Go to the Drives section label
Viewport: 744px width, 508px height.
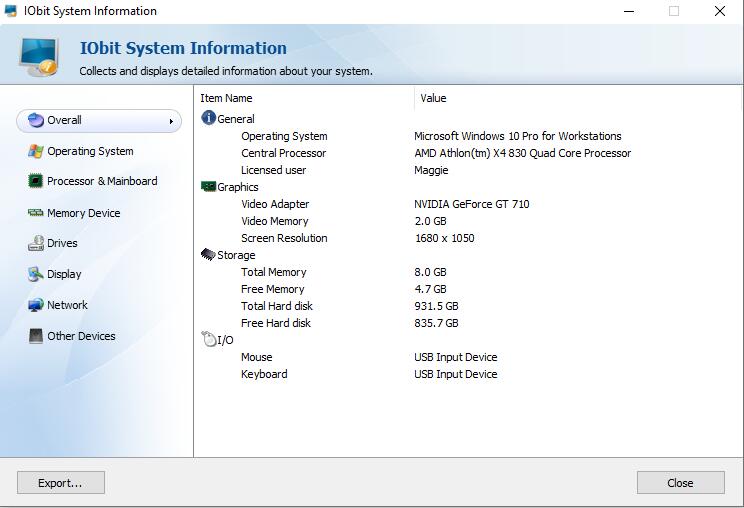point(62,243)
